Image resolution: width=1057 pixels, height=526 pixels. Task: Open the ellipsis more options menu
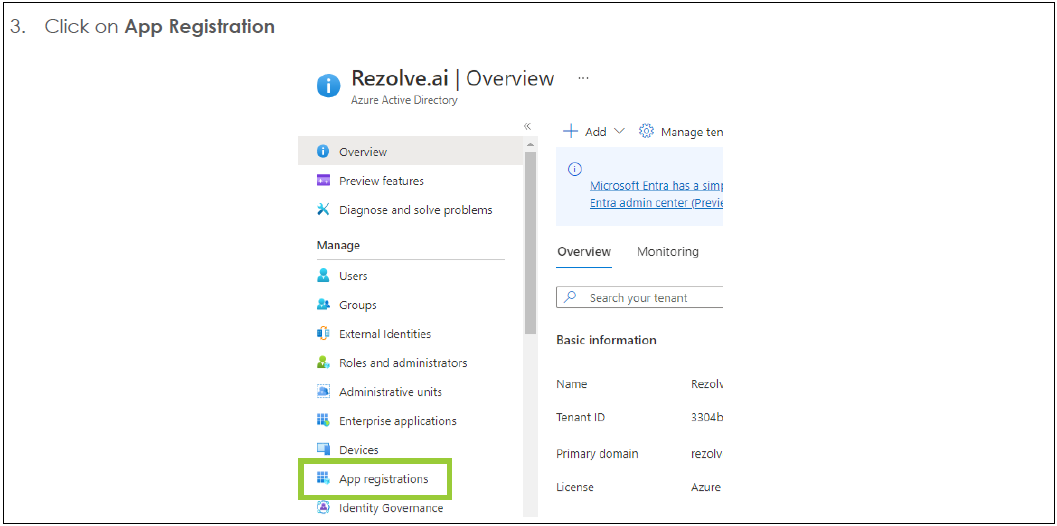coord(584,78)
